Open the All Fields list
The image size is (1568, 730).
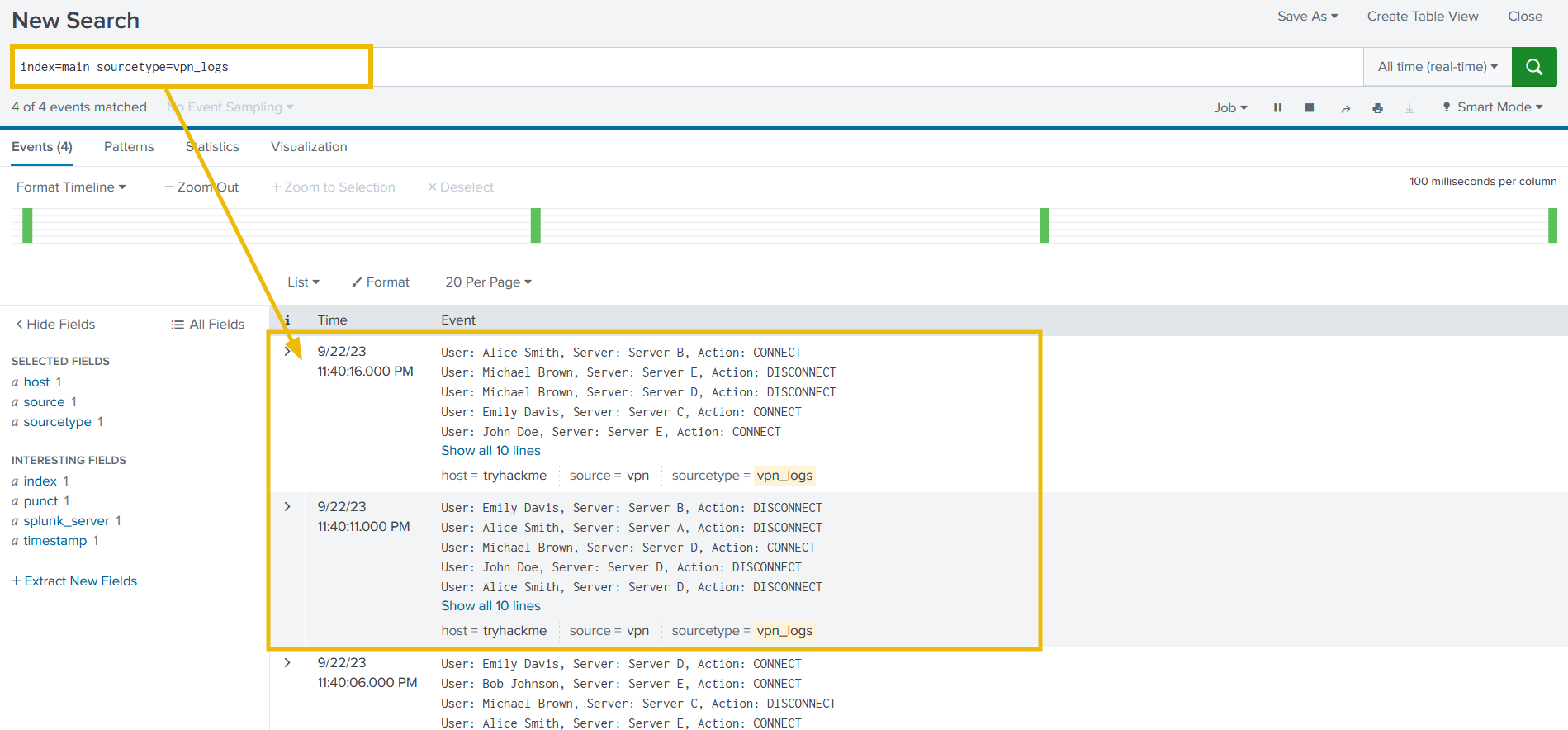208,325
